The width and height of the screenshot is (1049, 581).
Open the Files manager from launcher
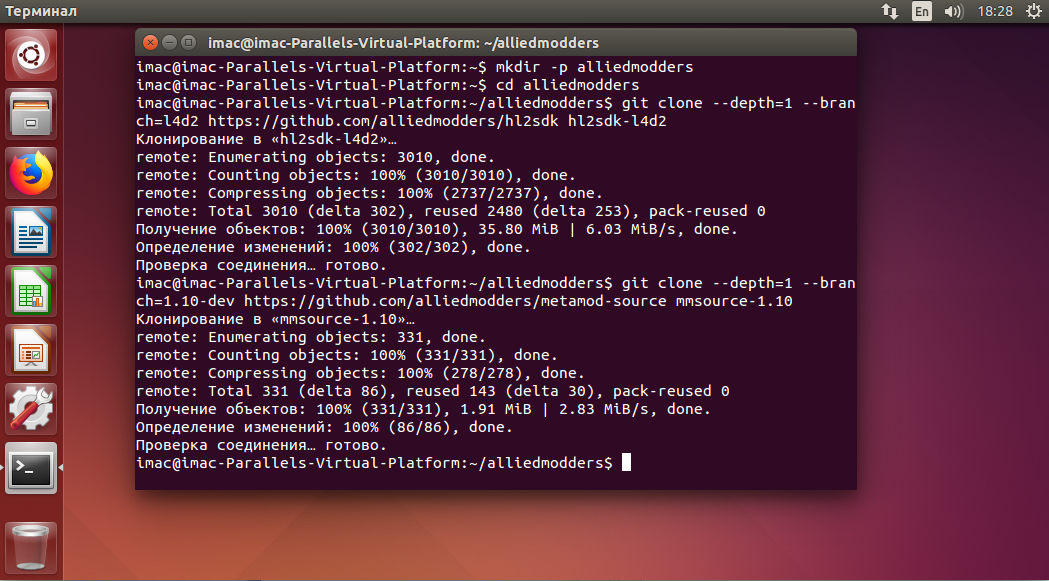click(x=31, y=114)
